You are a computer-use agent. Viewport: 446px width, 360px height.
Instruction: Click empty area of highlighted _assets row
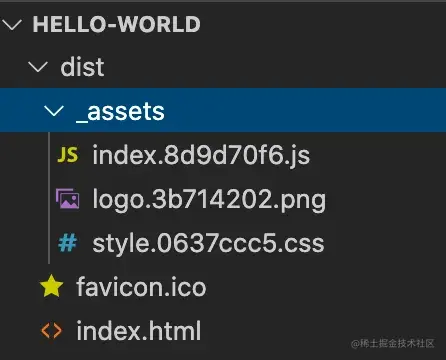click(x=303, y=110)
